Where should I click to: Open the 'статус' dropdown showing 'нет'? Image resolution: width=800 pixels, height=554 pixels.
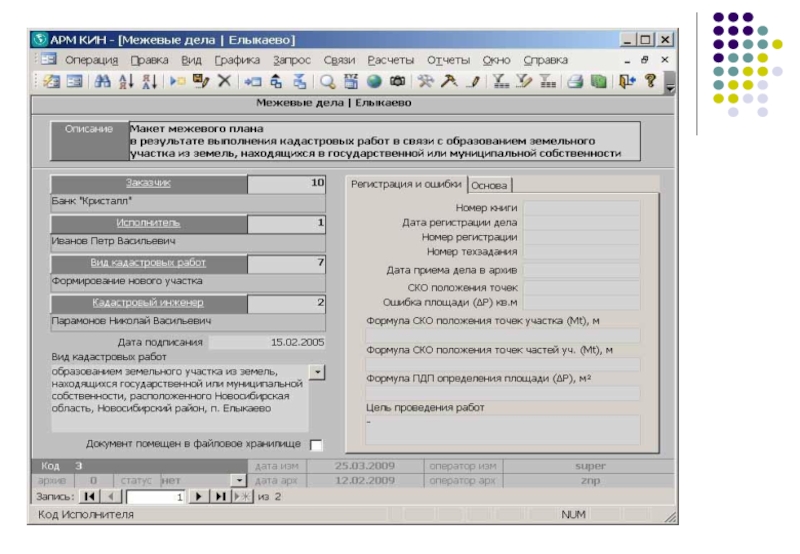(237, 480)
